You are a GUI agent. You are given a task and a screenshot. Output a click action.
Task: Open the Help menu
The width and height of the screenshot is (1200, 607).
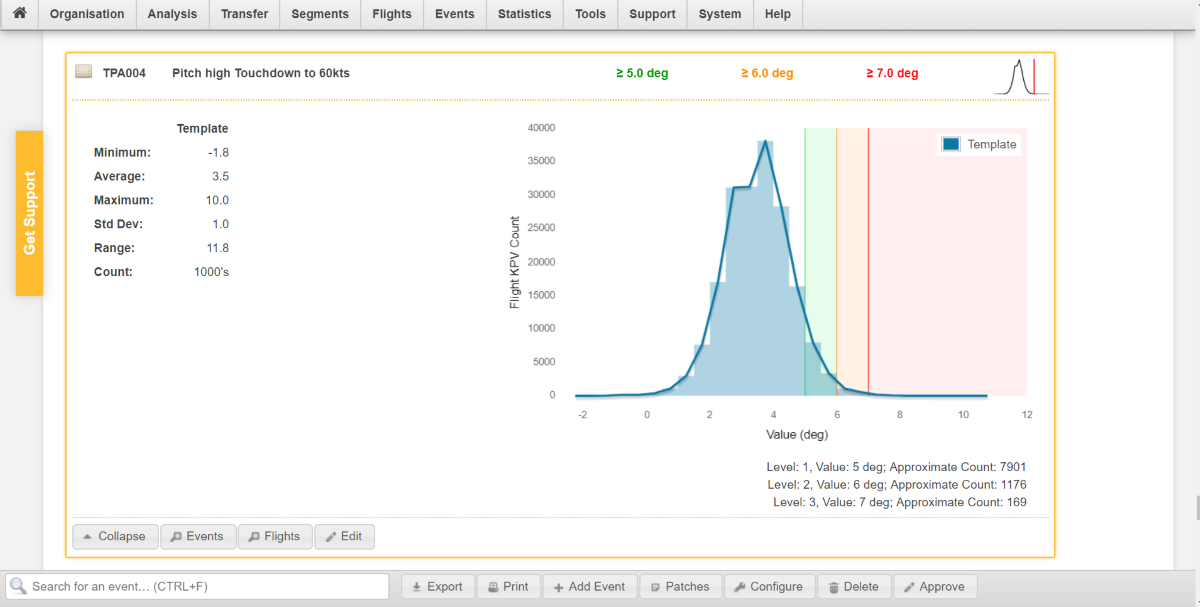(x=778, y=14)
